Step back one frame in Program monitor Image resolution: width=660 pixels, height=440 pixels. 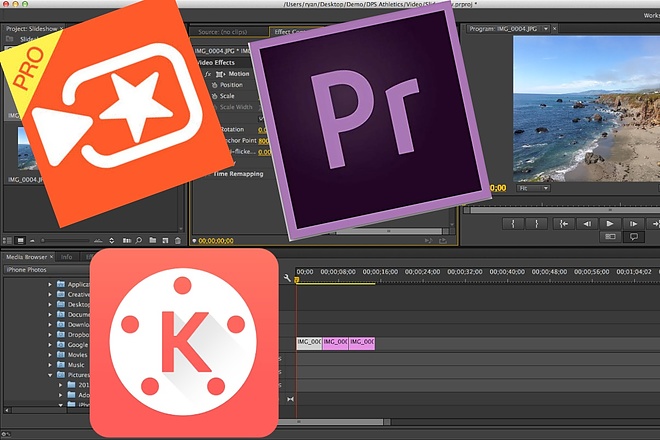[587, 224]
